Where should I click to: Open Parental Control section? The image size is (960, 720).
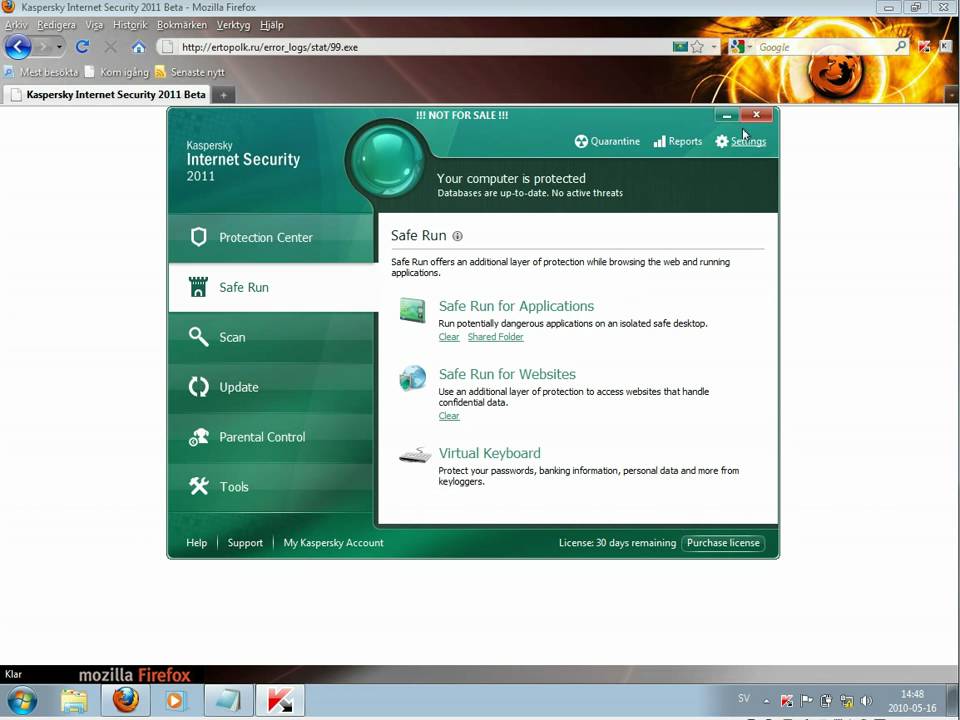pos(271,437)
